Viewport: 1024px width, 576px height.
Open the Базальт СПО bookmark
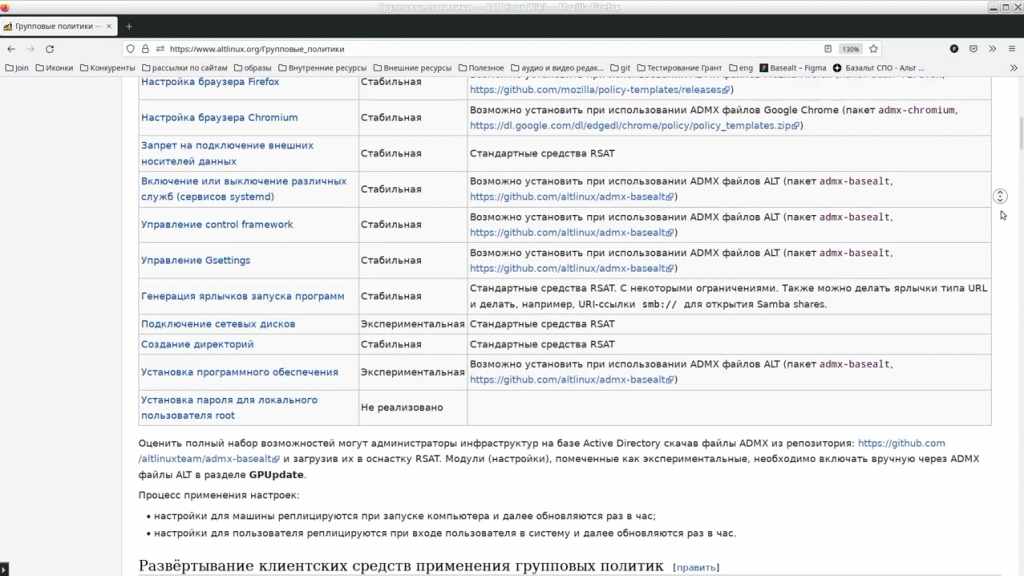pos(878,68)
